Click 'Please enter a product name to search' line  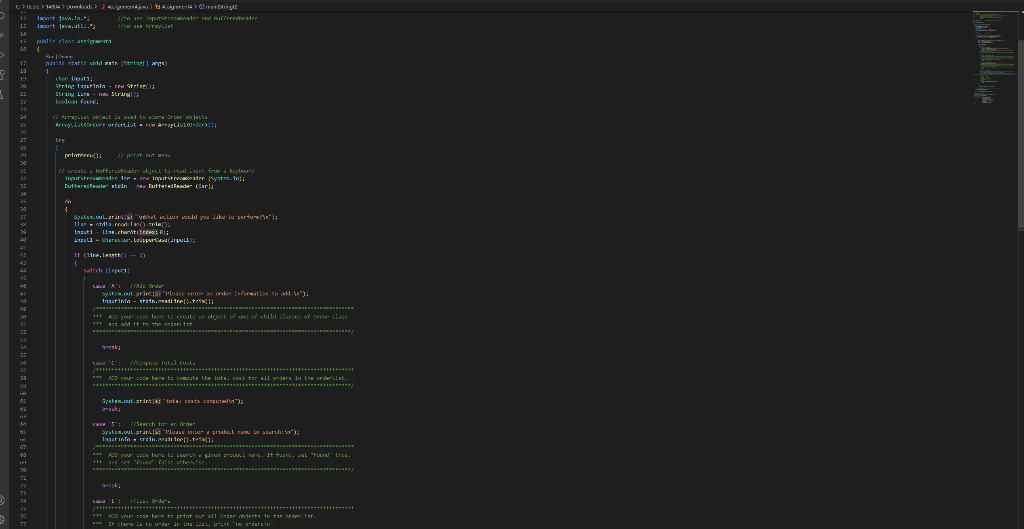click(200, 432)
